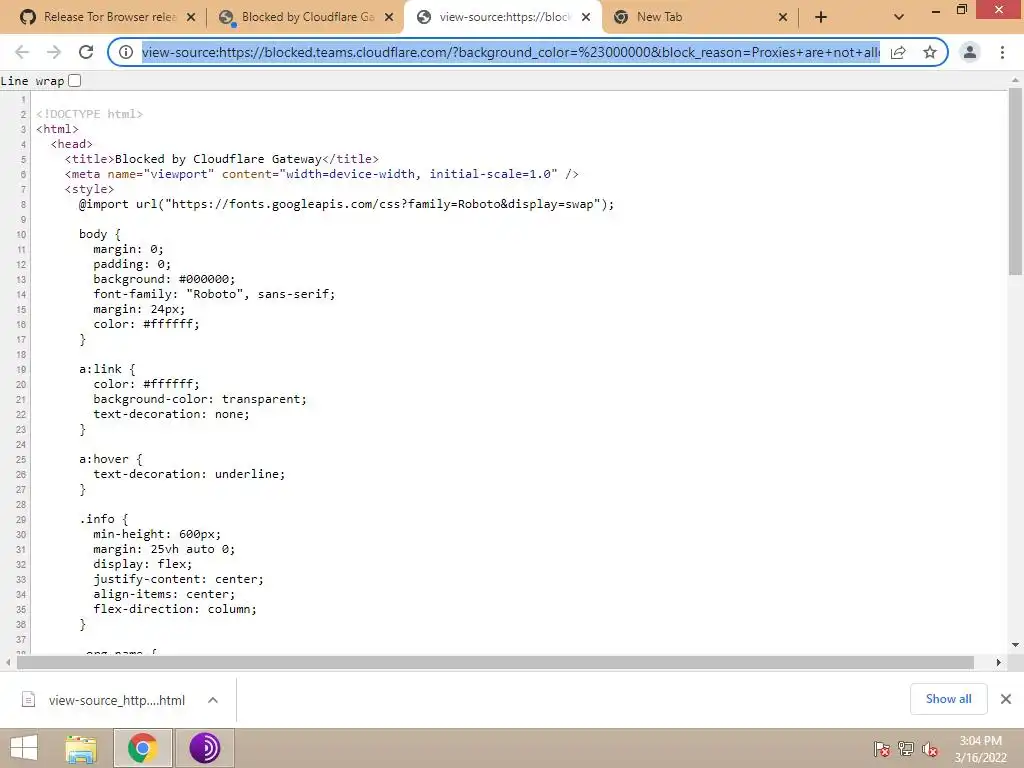Click the 'a:hover {' selector line

(110, 459)
